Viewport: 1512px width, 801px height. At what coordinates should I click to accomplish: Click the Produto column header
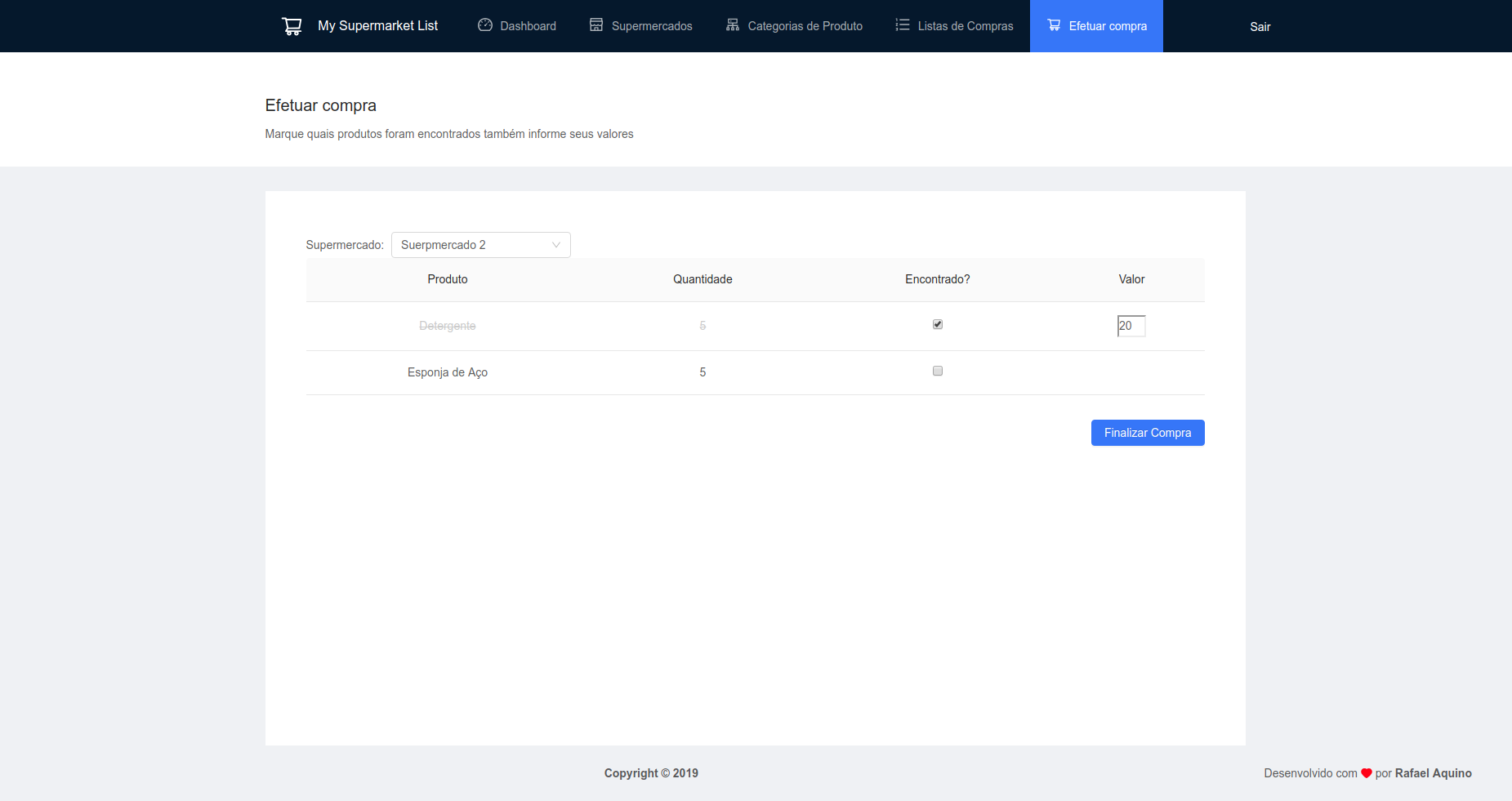[448, 279]
